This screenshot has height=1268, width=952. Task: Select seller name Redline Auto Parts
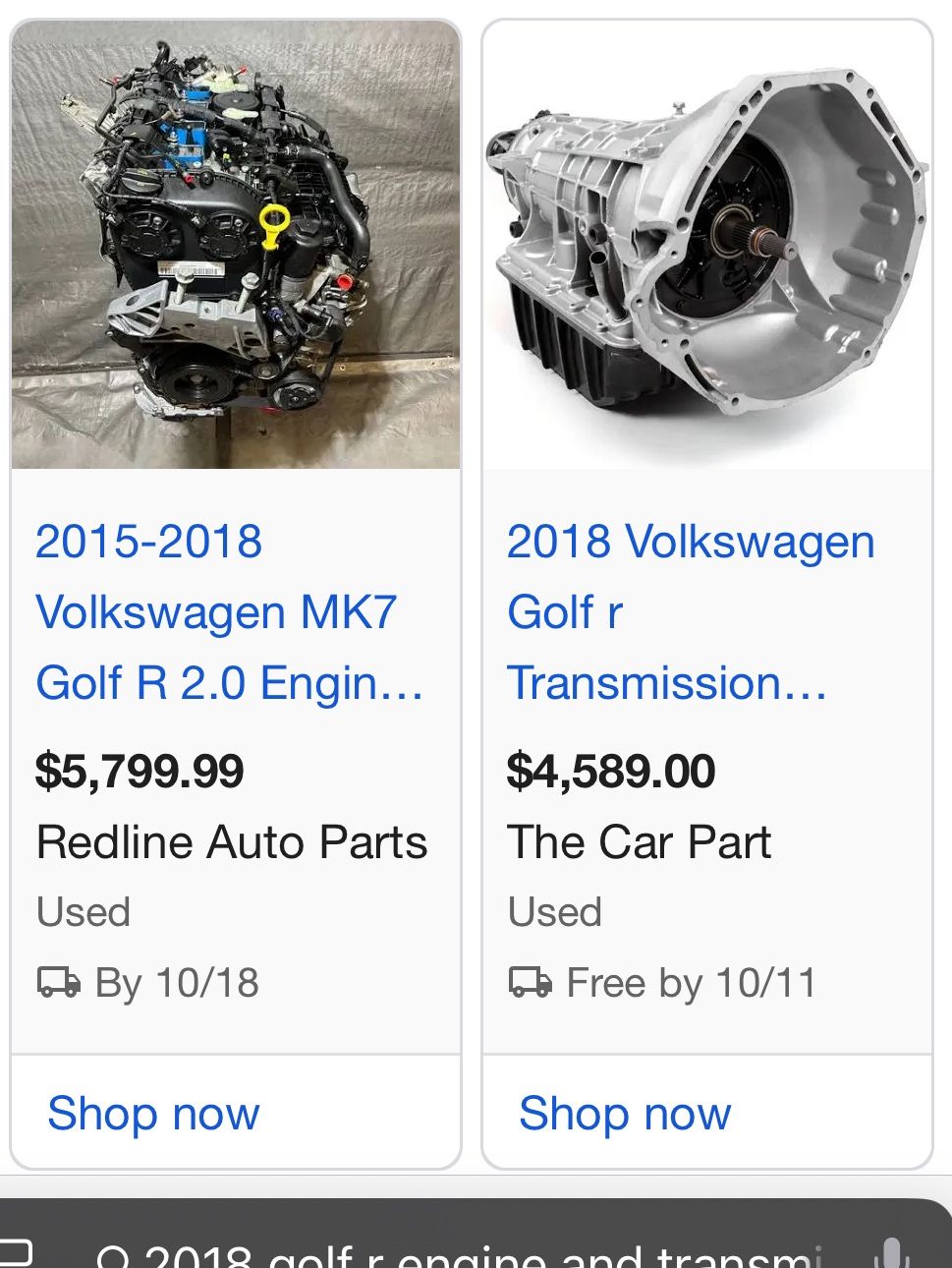pos(232,842)
